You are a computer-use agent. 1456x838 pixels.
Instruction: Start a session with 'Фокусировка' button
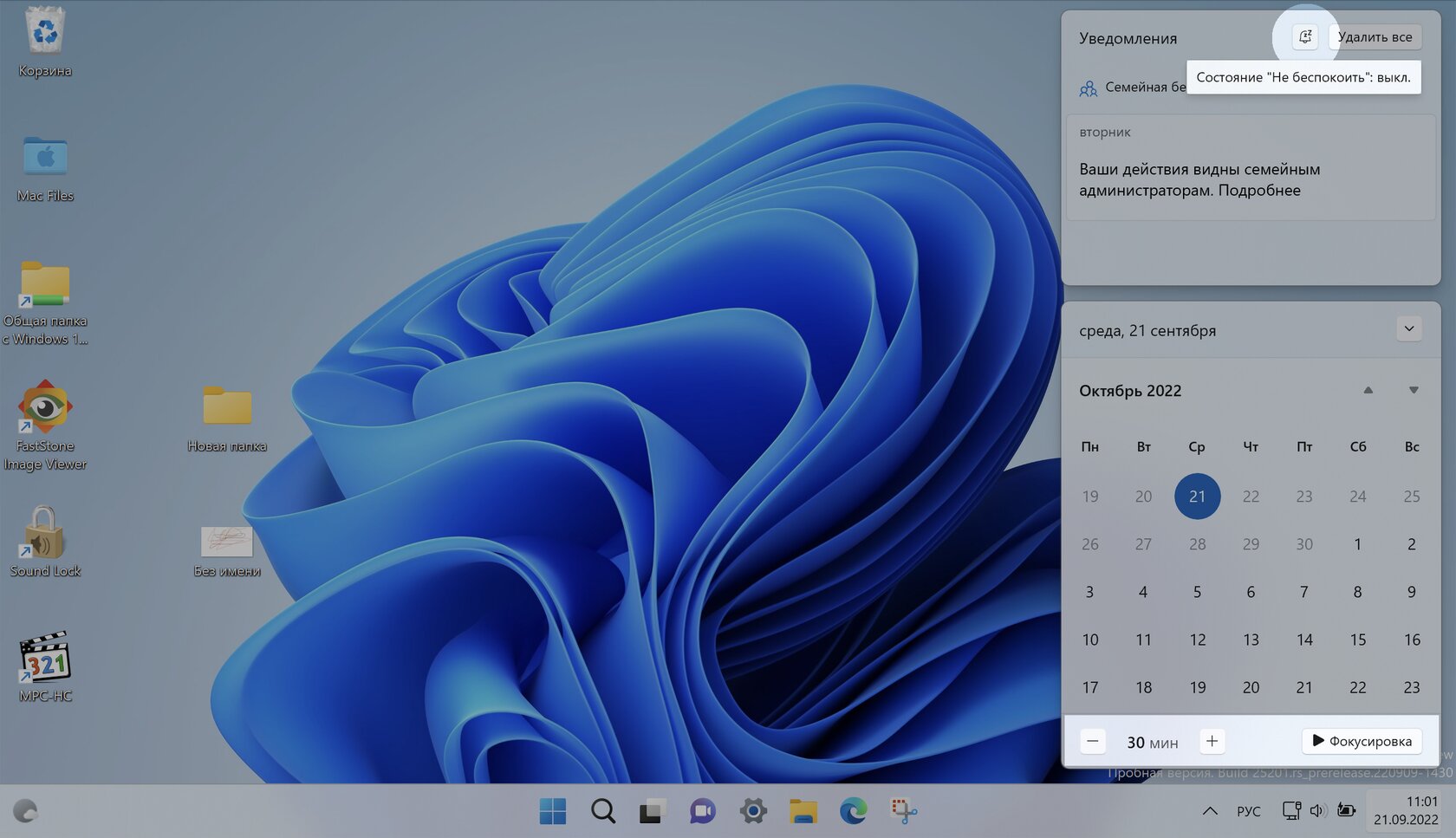tap(1362, 741)
